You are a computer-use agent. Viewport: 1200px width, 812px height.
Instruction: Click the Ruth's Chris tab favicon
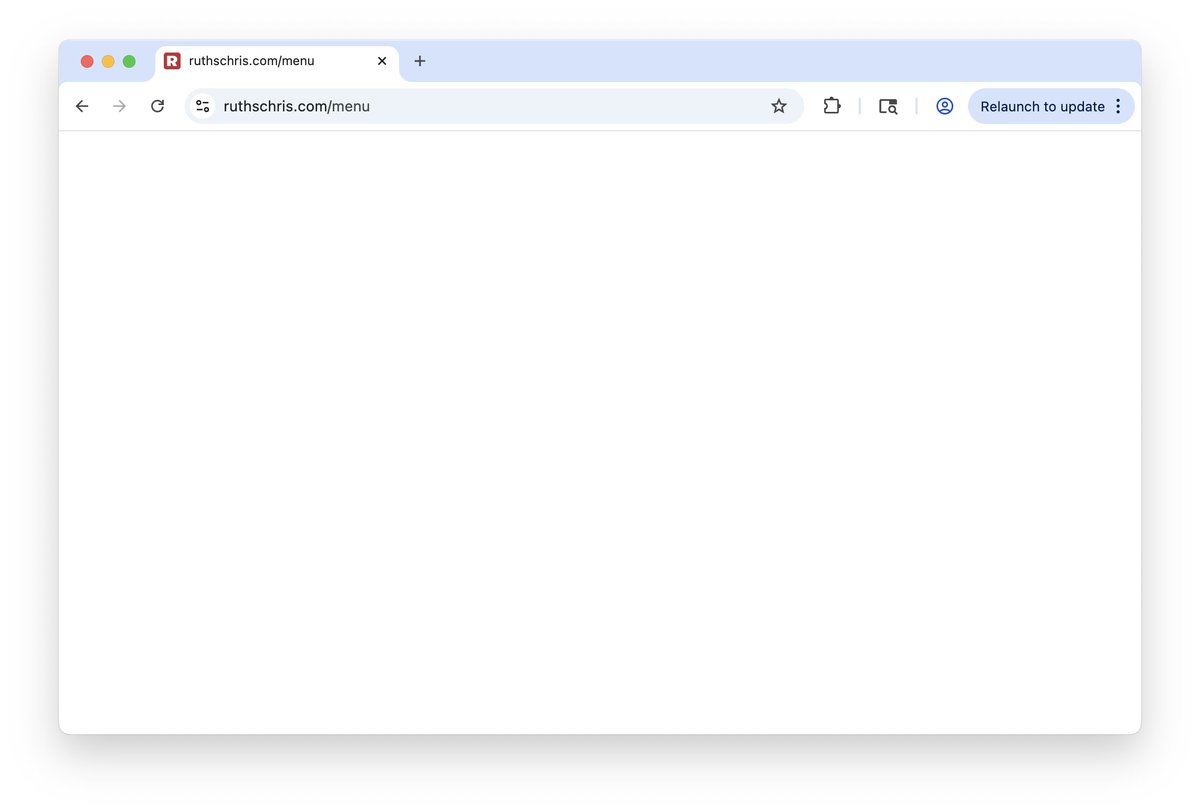click(172, 61)
